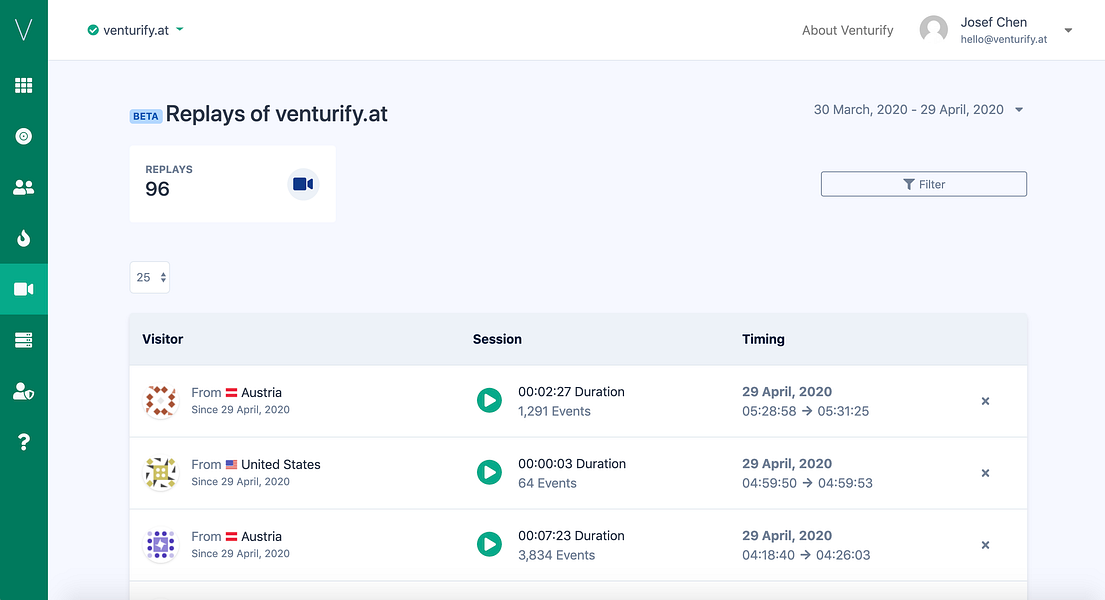Click the hello@venturify.at email text
This screenshot has width=1105, height=600.
click(x=1004, y=39)
